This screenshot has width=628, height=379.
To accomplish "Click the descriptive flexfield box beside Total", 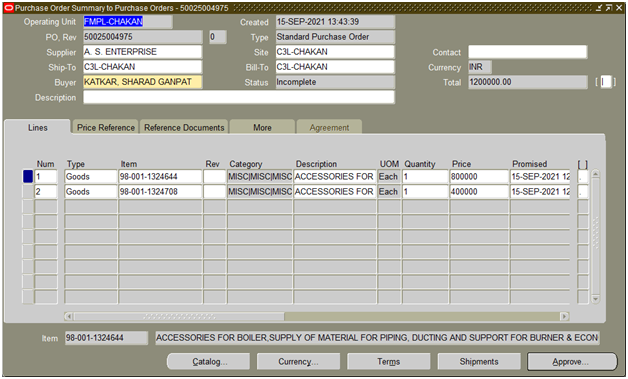I will [606, 82].
